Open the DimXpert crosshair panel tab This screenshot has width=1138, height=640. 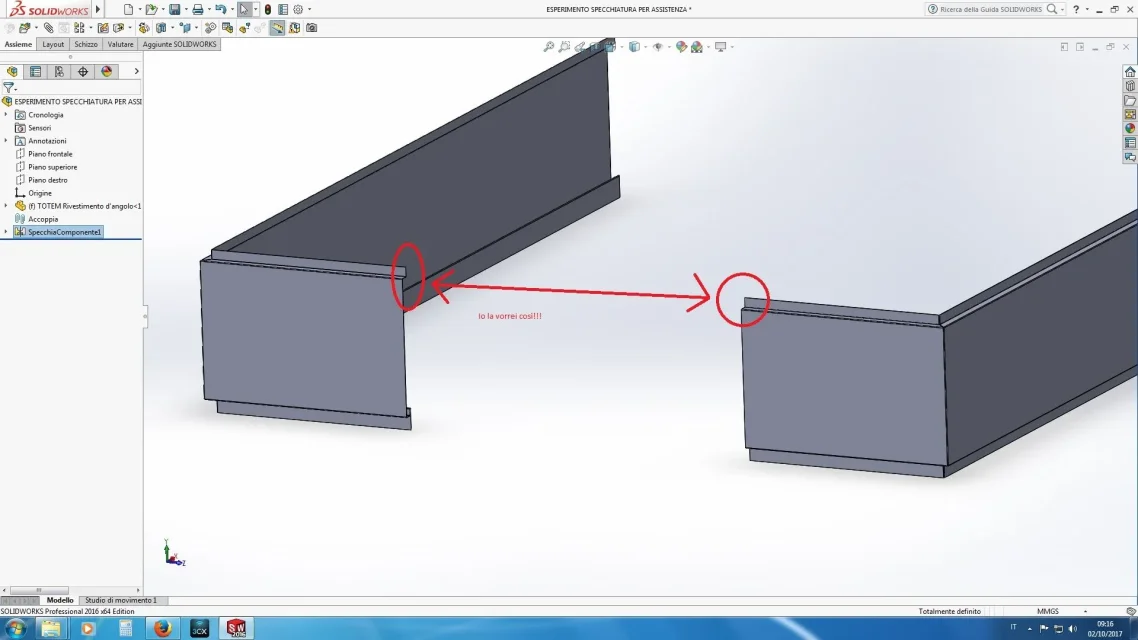(x=83, y=71)
